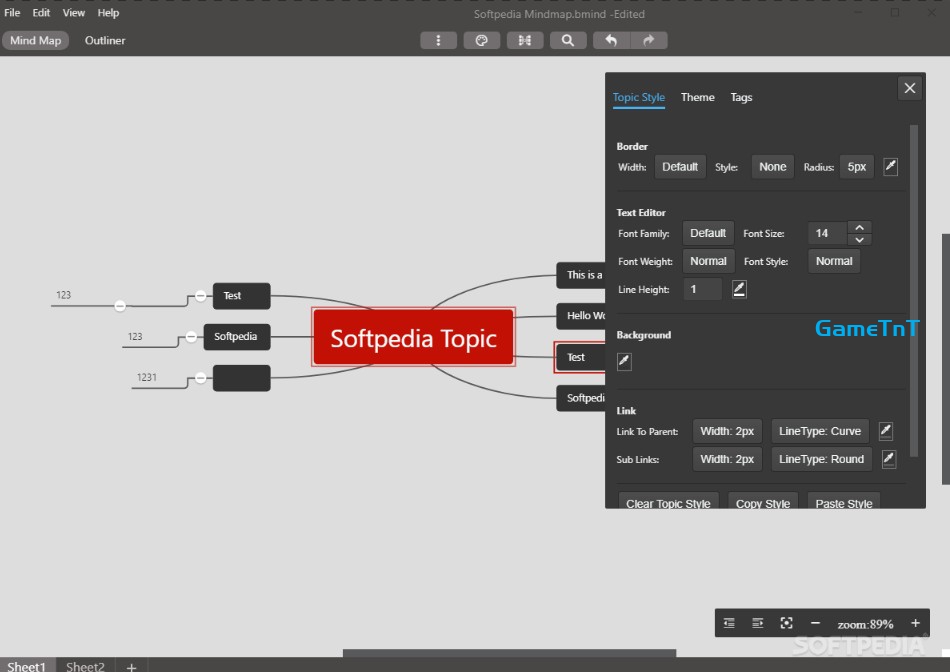Switch to the Tags tab
Viewport: 950px width, 672px height.
pyautogui.click(x=741, y=98)
